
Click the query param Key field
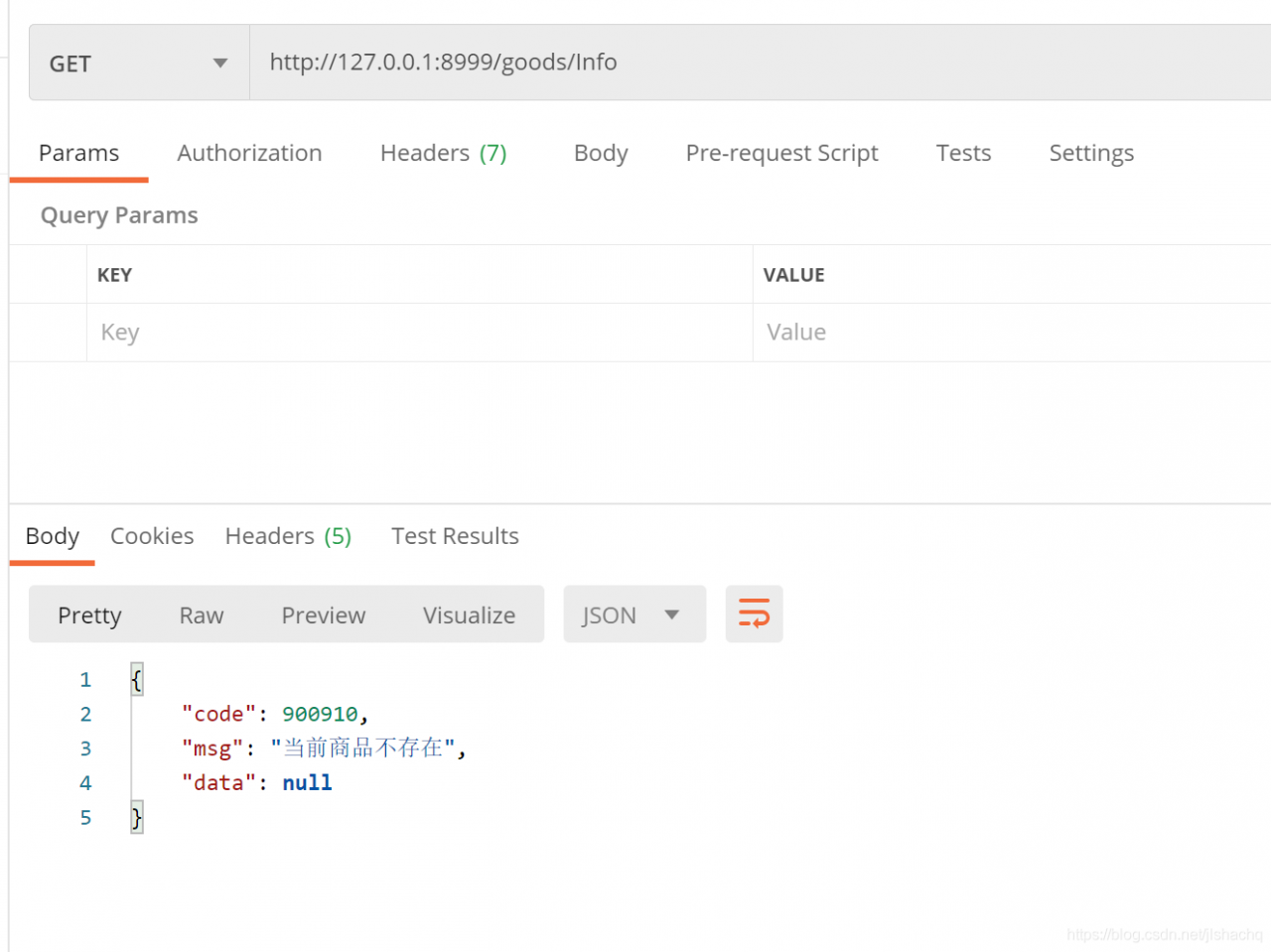[417, 333]
